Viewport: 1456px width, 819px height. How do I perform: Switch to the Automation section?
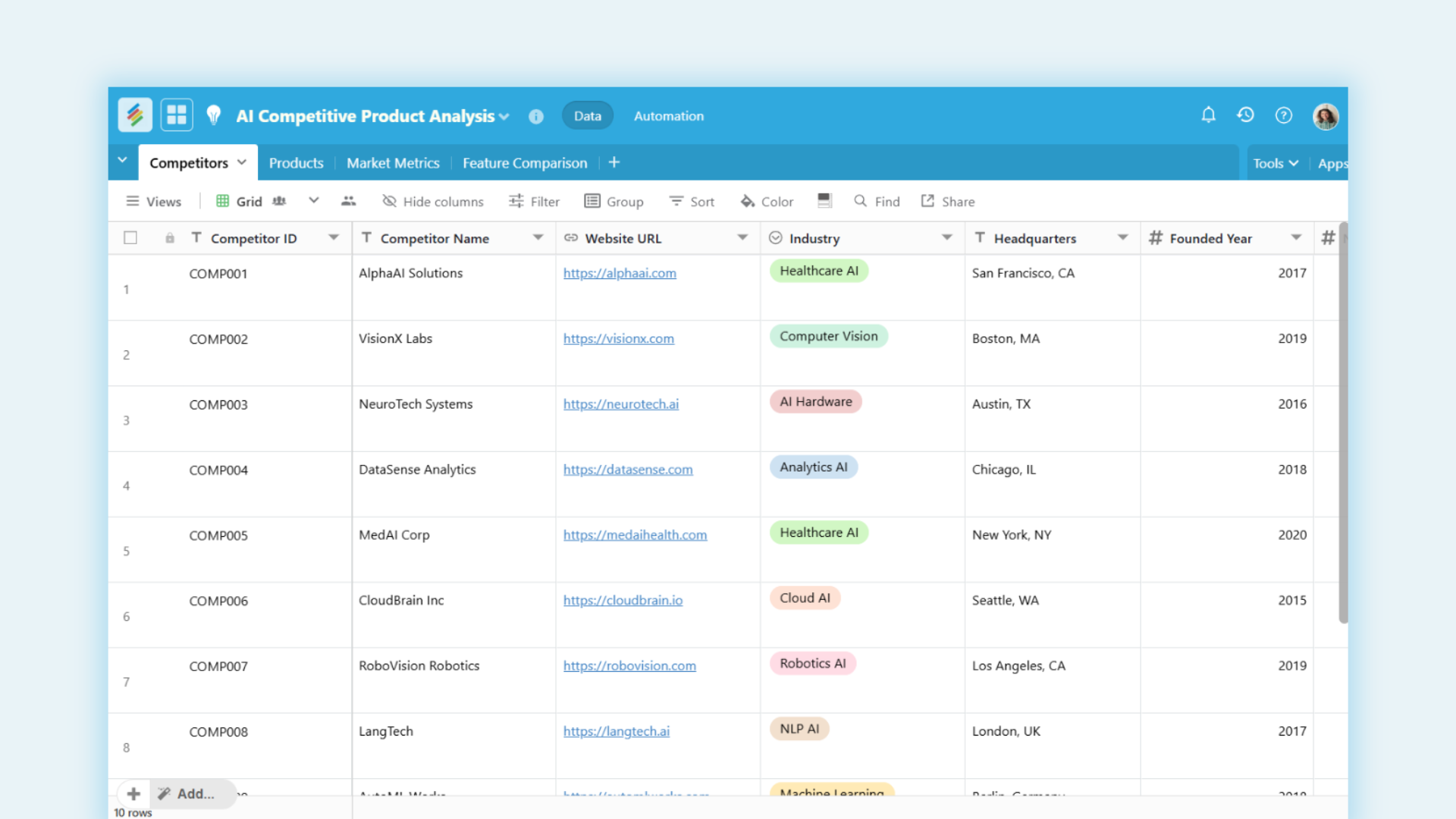(668, 115)
